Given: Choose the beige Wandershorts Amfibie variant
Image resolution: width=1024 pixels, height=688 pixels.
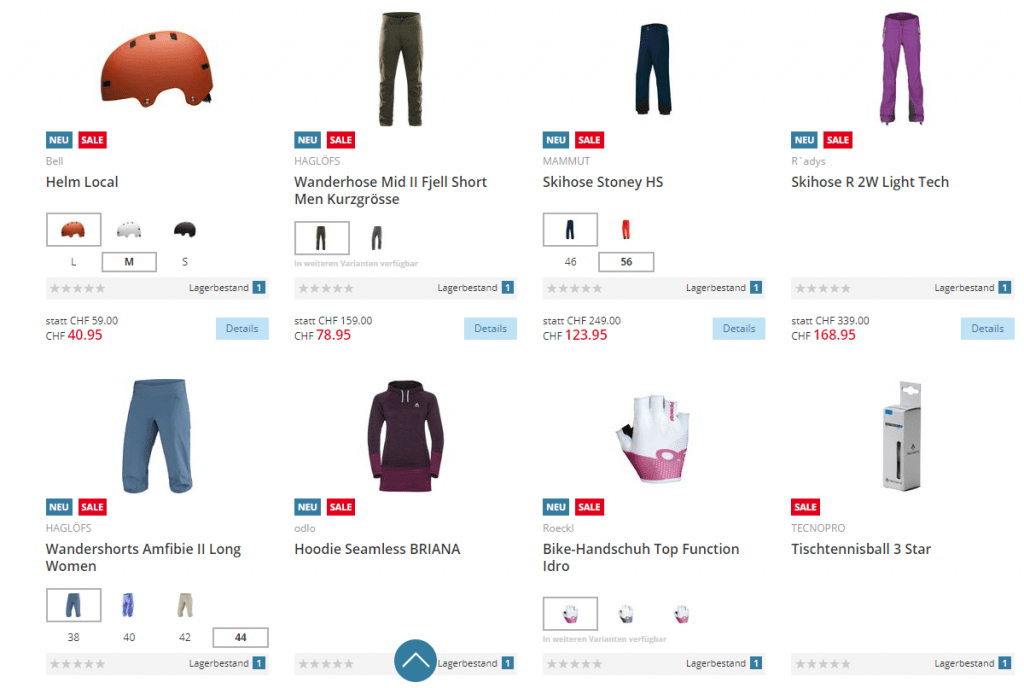Looking at the screenshot, I should 184,605.
